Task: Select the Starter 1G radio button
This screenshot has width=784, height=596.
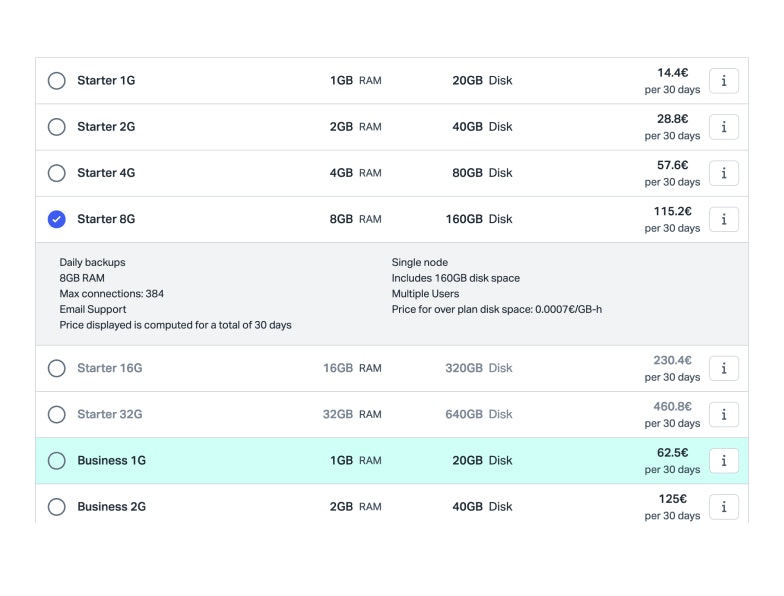Action: click(57, 81)
